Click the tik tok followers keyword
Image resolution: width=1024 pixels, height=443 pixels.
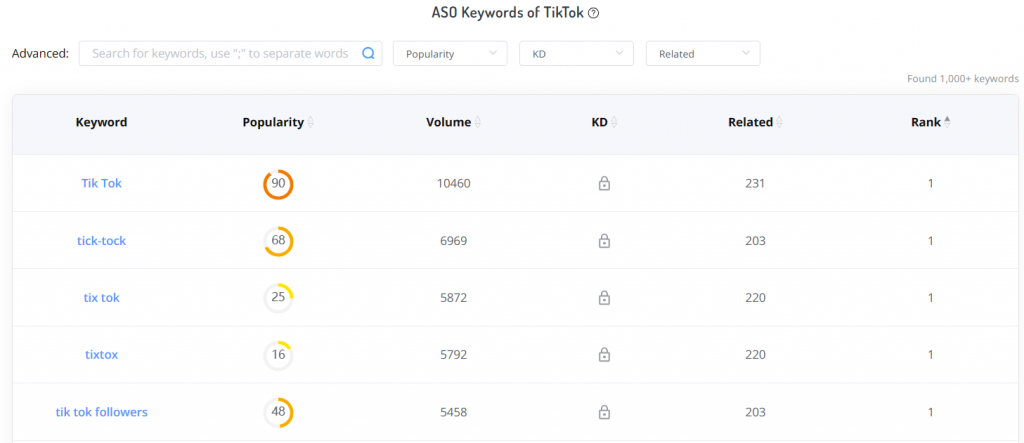(x=101, y=412)
